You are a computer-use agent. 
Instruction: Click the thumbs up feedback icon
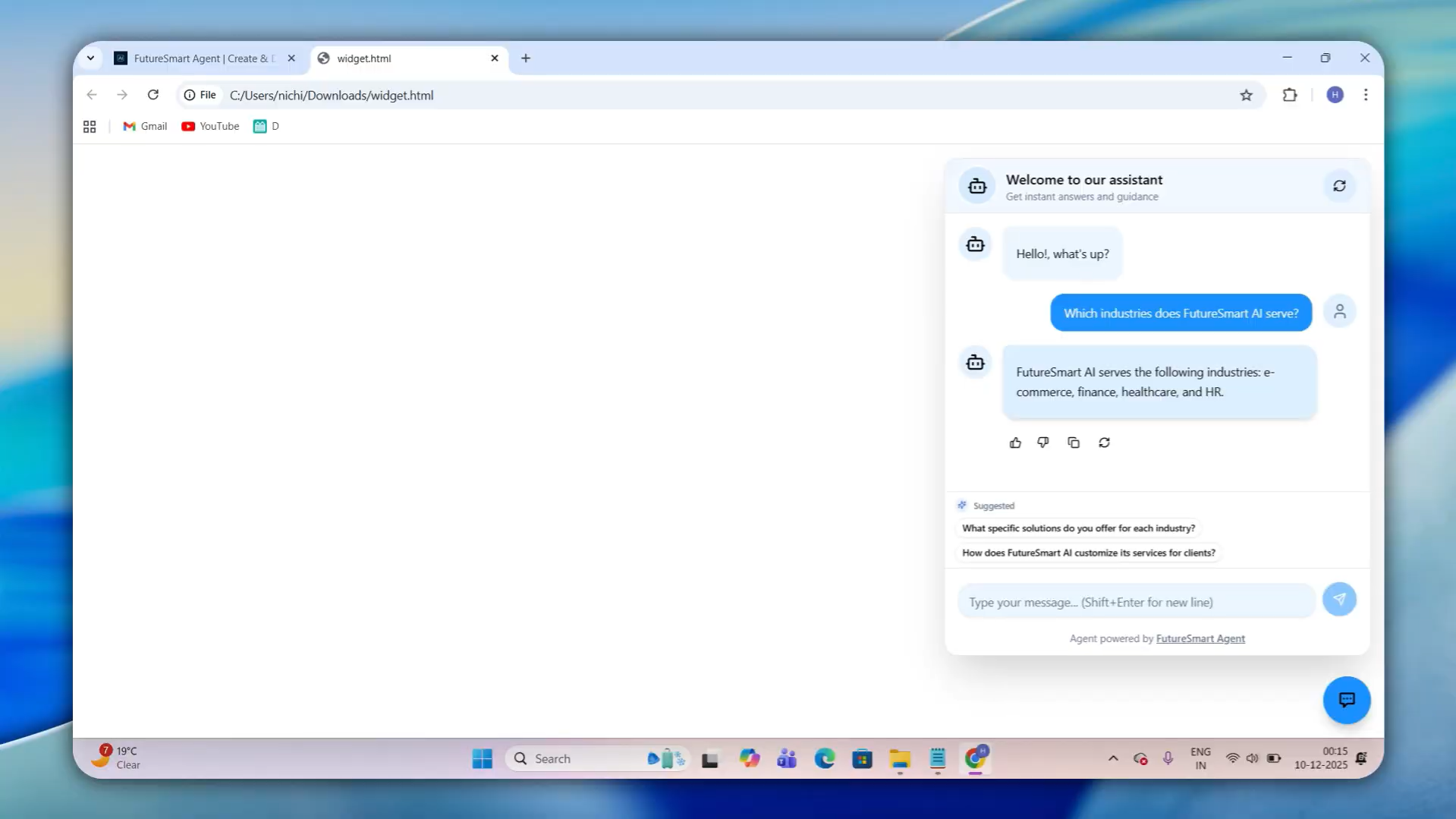click(1015, 443)
